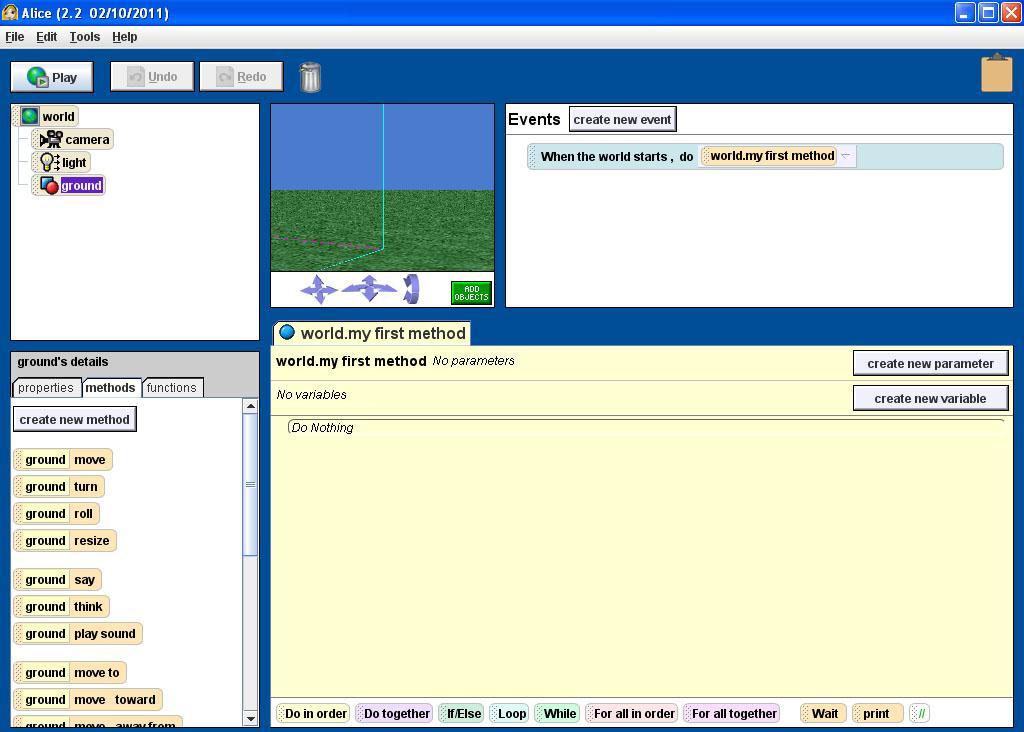1024x732 pixels.
Task: Select the ground turn method tile
Action: pyautogui.click(x=59, y=486)
